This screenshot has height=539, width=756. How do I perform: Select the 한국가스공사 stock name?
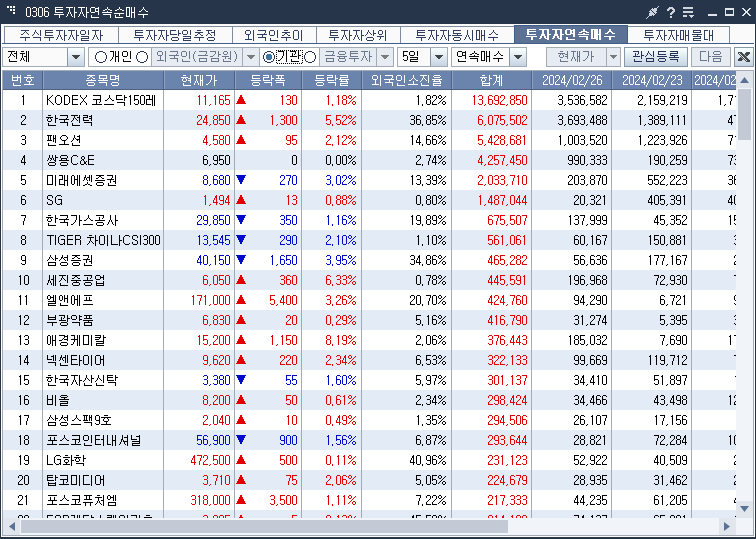(x=81, y=220)
